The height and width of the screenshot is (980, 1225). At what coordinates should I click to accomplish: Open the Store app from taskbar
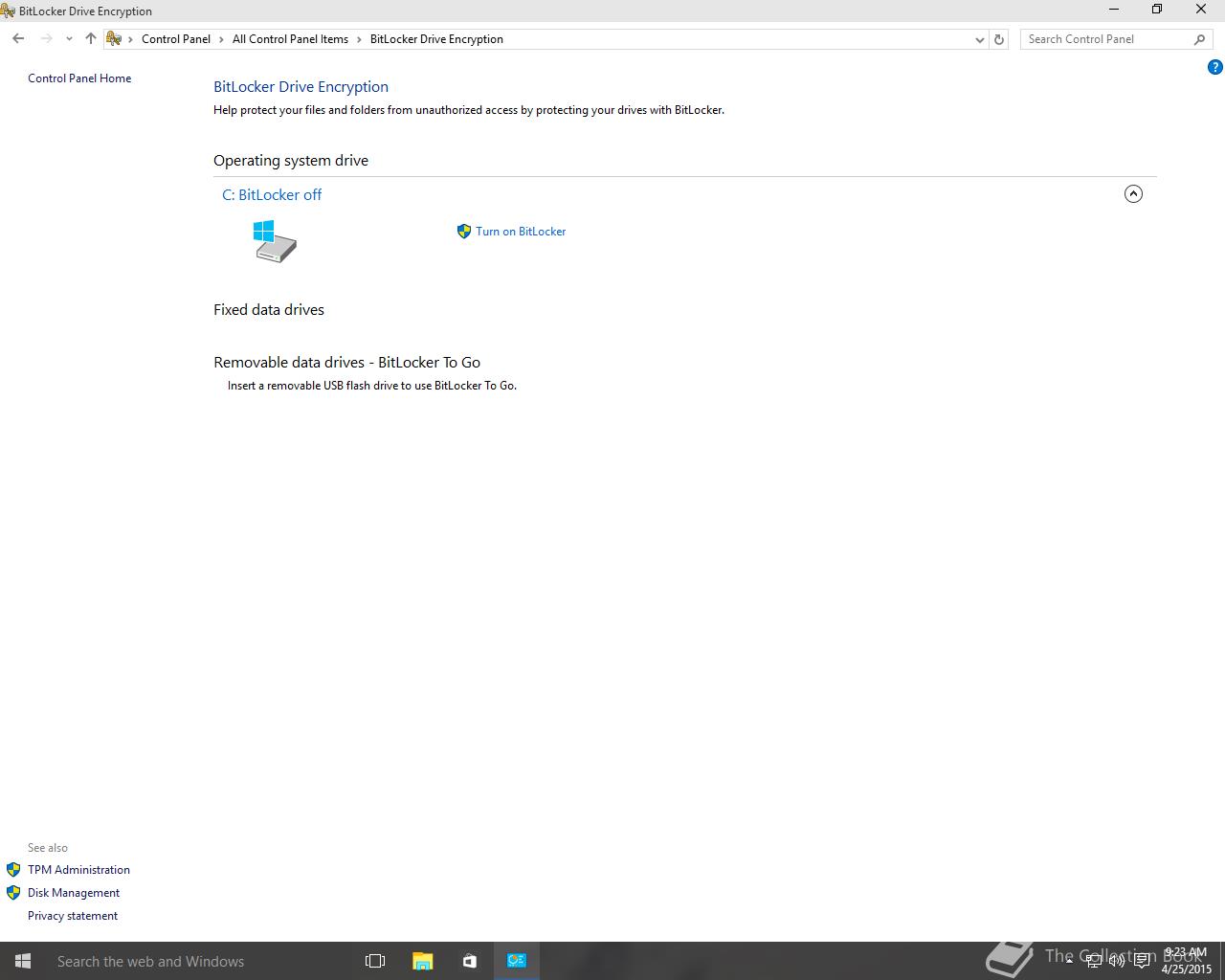point(469,961)
